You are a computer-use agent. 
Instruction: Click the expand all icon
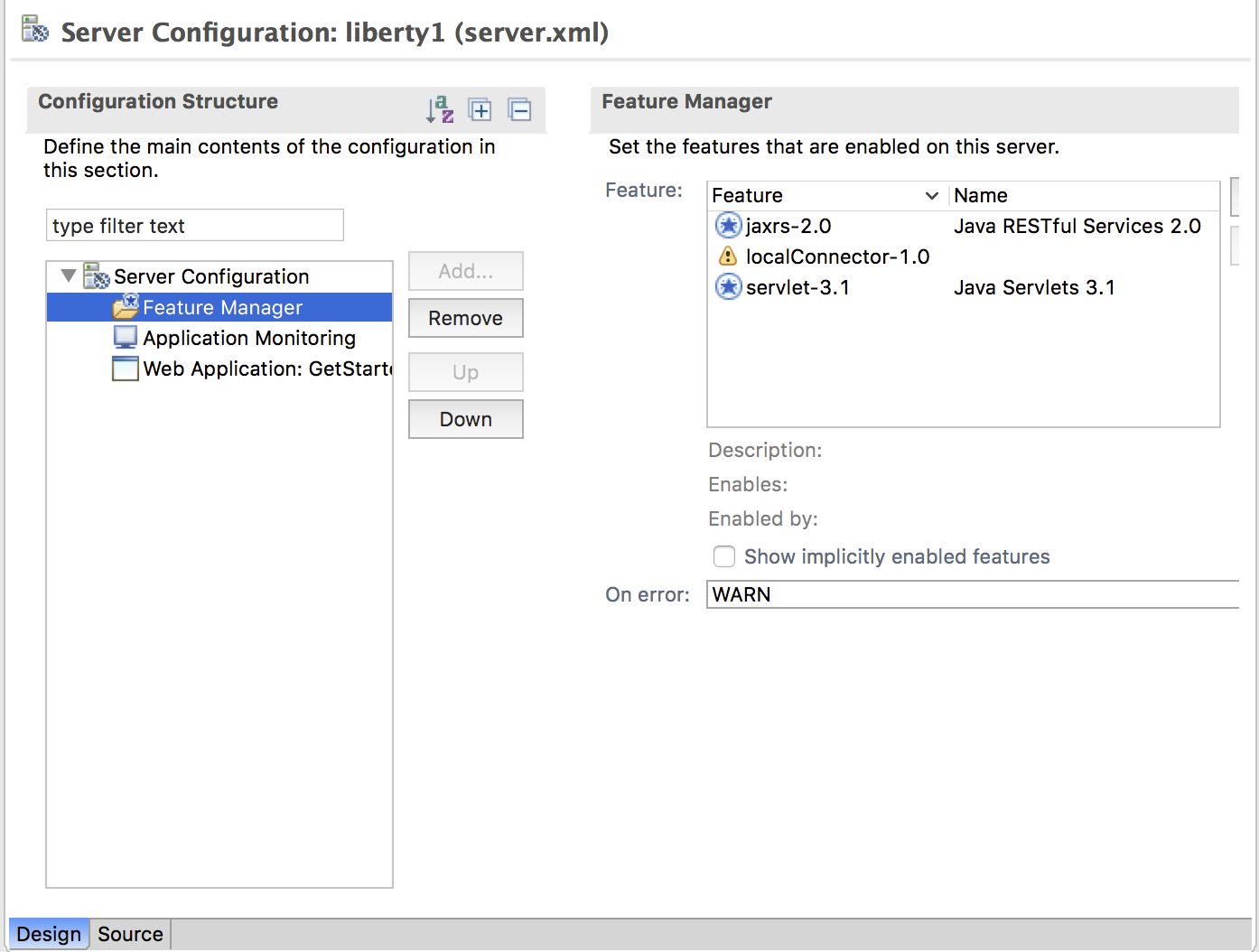[480, 110]
